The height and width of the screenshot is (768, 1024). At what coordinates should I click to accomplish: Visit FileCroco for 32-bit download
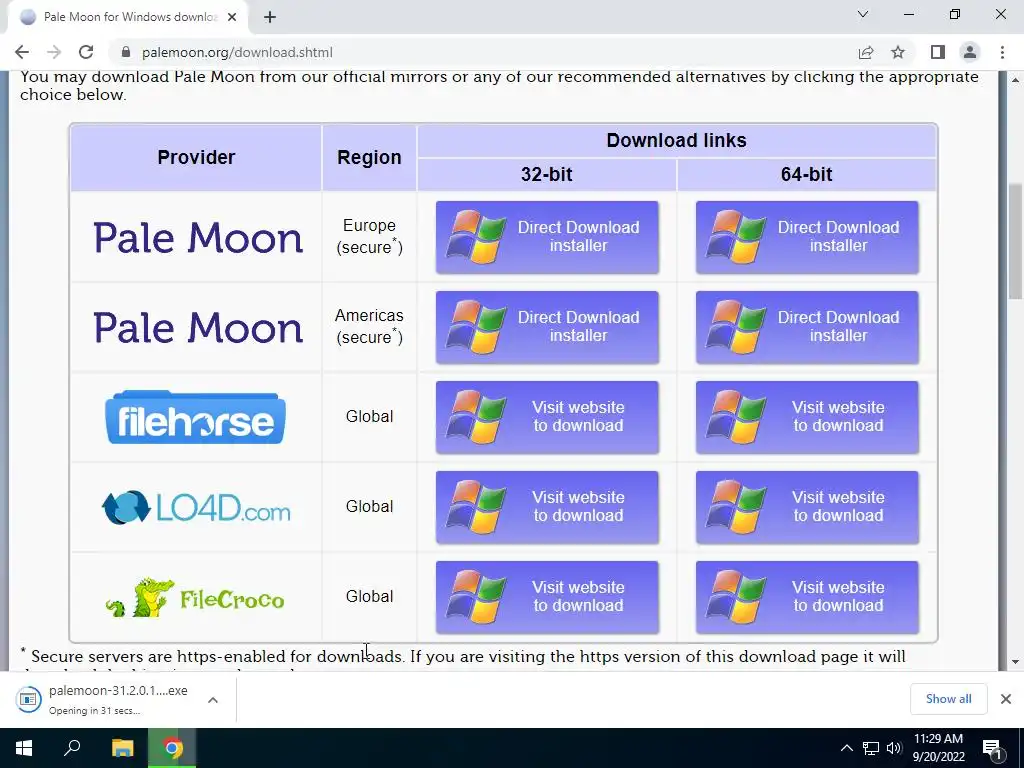[x=547, y=598]
